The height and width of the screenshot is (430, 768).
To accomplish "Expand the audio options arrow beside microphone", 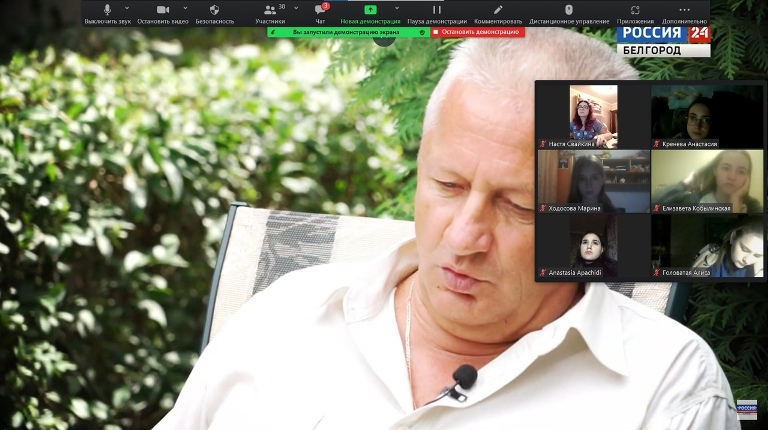I will tap(128, 8).
